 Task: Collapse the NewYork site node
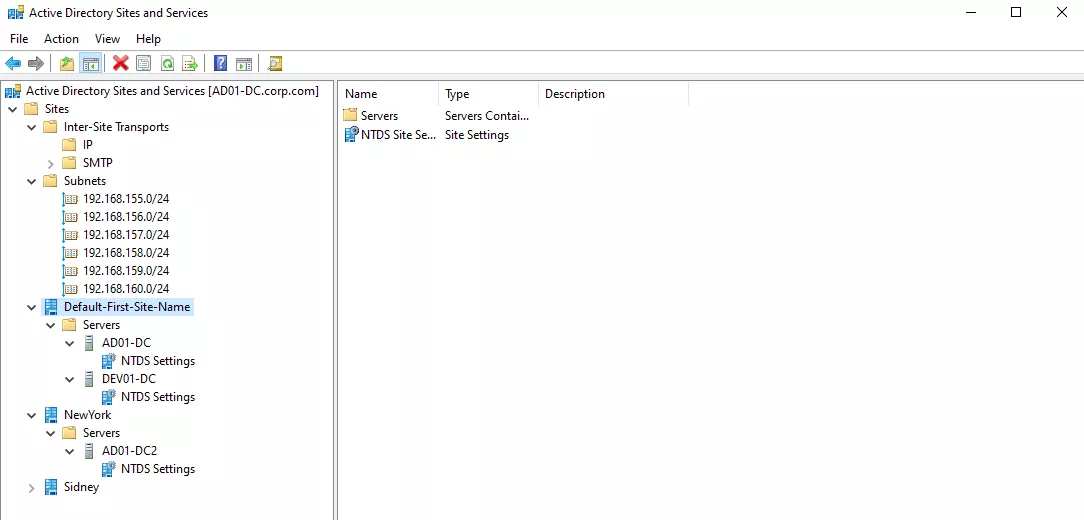tap(31, 415)
